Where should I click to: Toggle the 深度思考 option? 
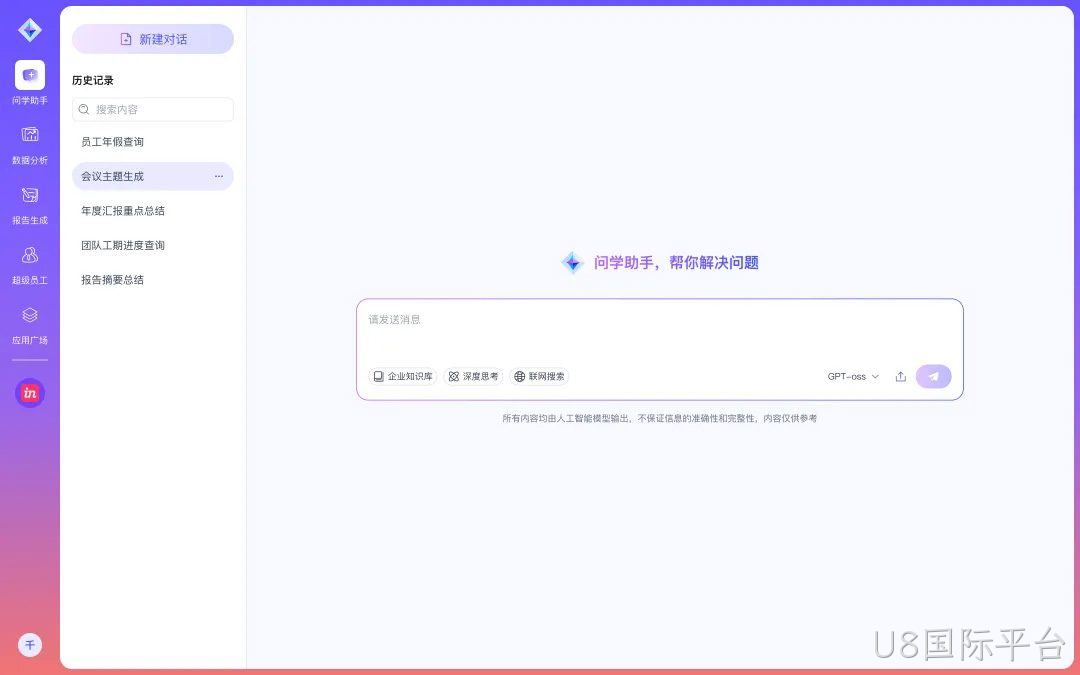473,377
